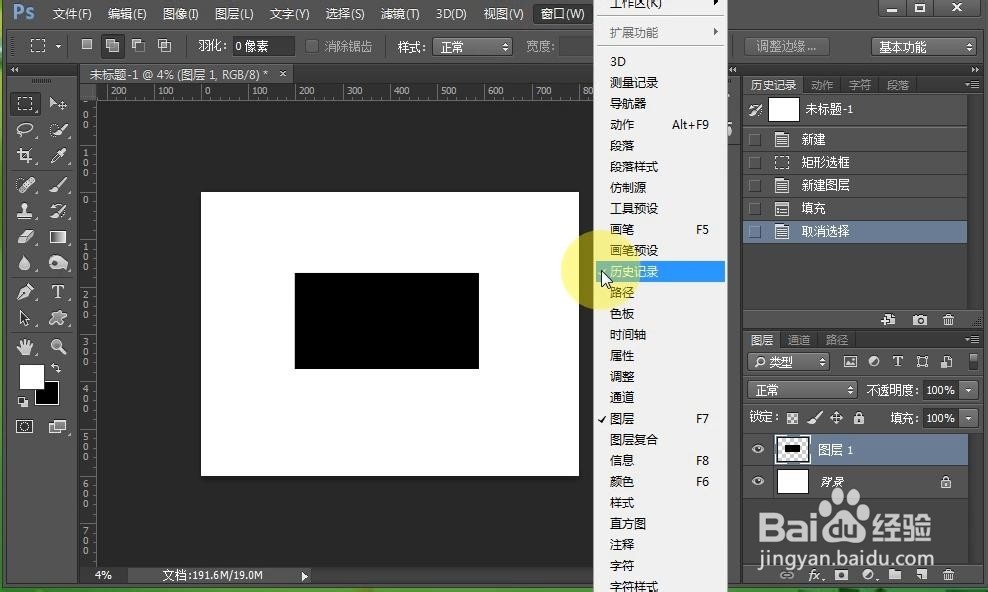Select the Lasso tool

[25, 130]
